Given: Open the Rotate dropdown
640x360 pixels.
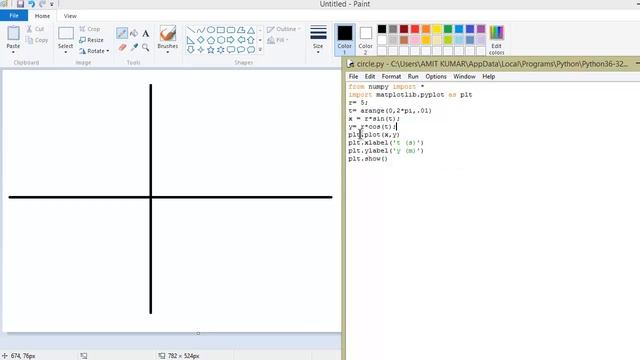Looking at the screenshot, I should click(94, 51).
